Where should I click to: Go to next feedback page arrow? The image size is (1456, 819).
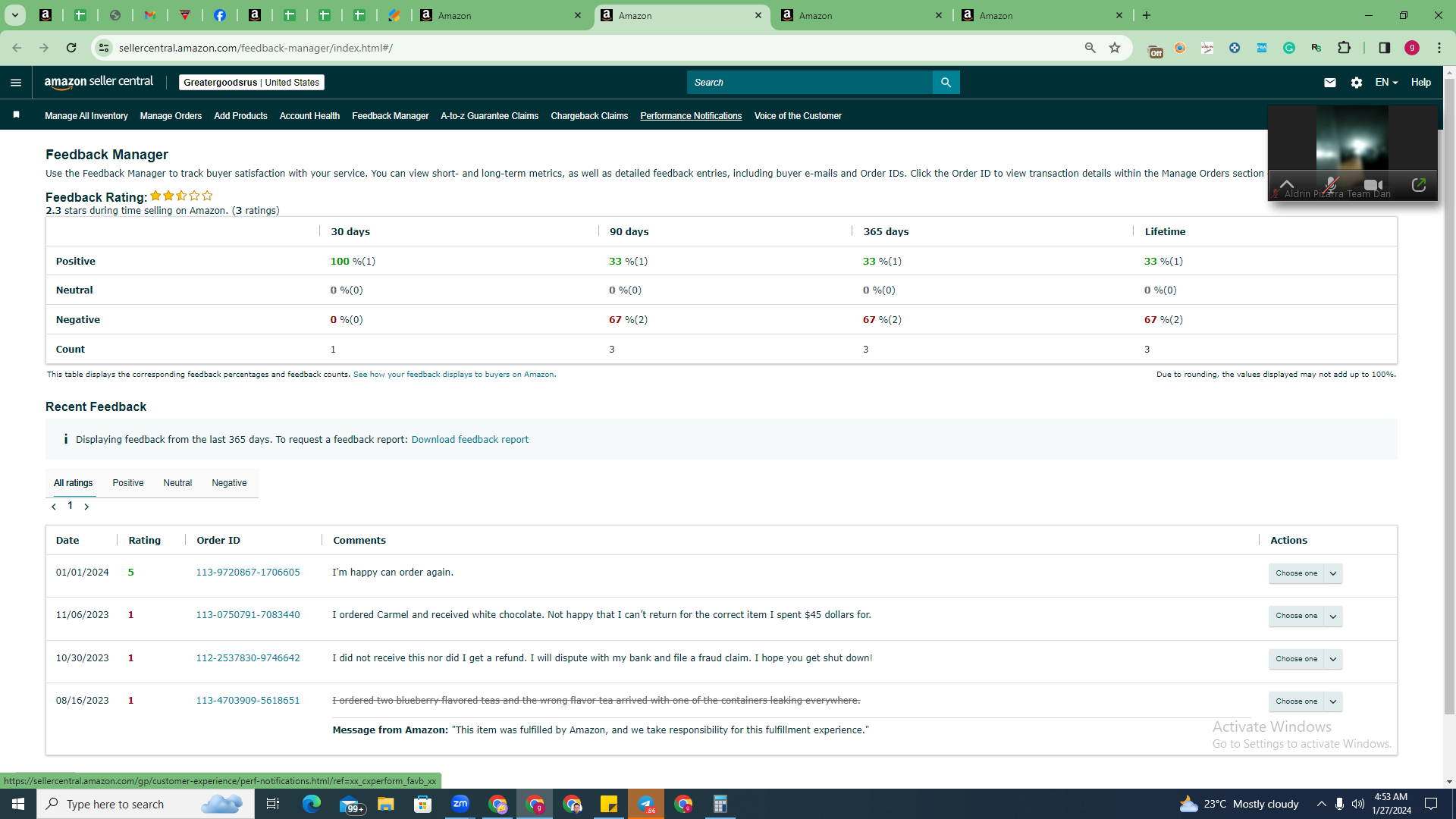(86, 507)
